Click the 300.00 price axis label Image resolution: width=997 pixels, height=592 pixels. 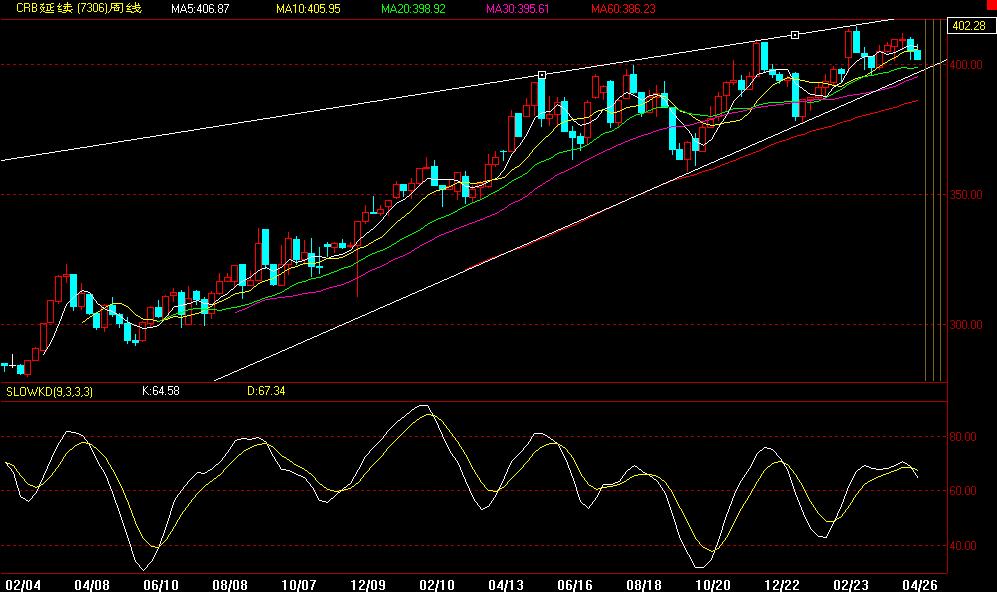click(x=966, y=324)
